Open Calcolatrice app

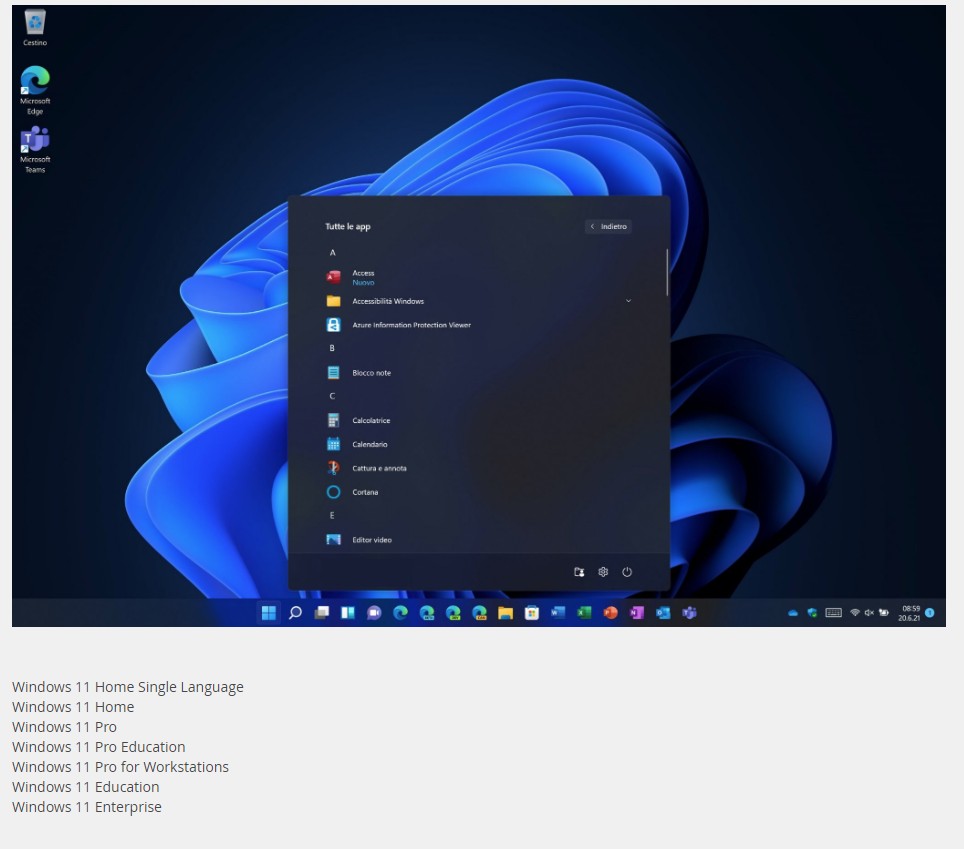[358, 421]
